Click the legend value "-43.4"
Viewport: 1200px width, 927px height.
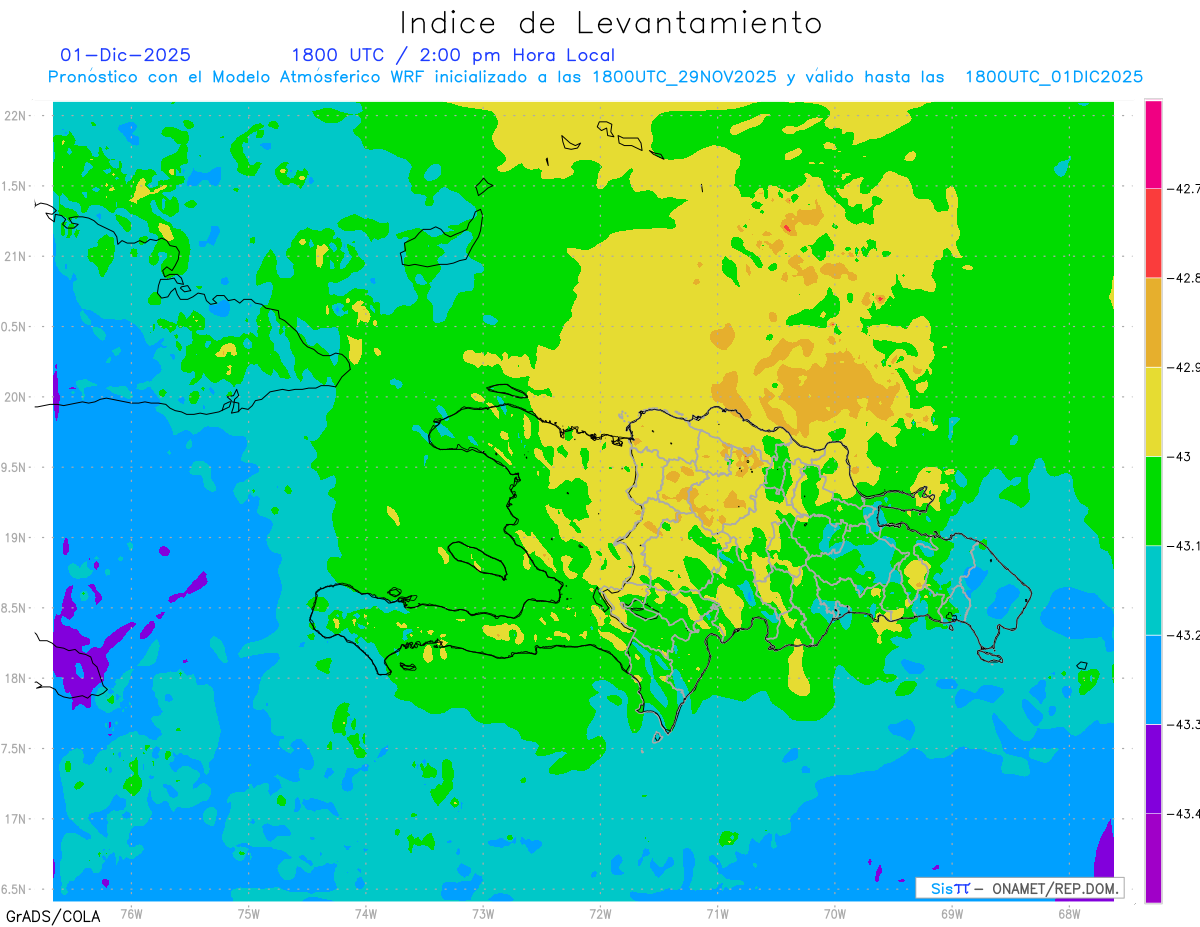coord(1182,813)
